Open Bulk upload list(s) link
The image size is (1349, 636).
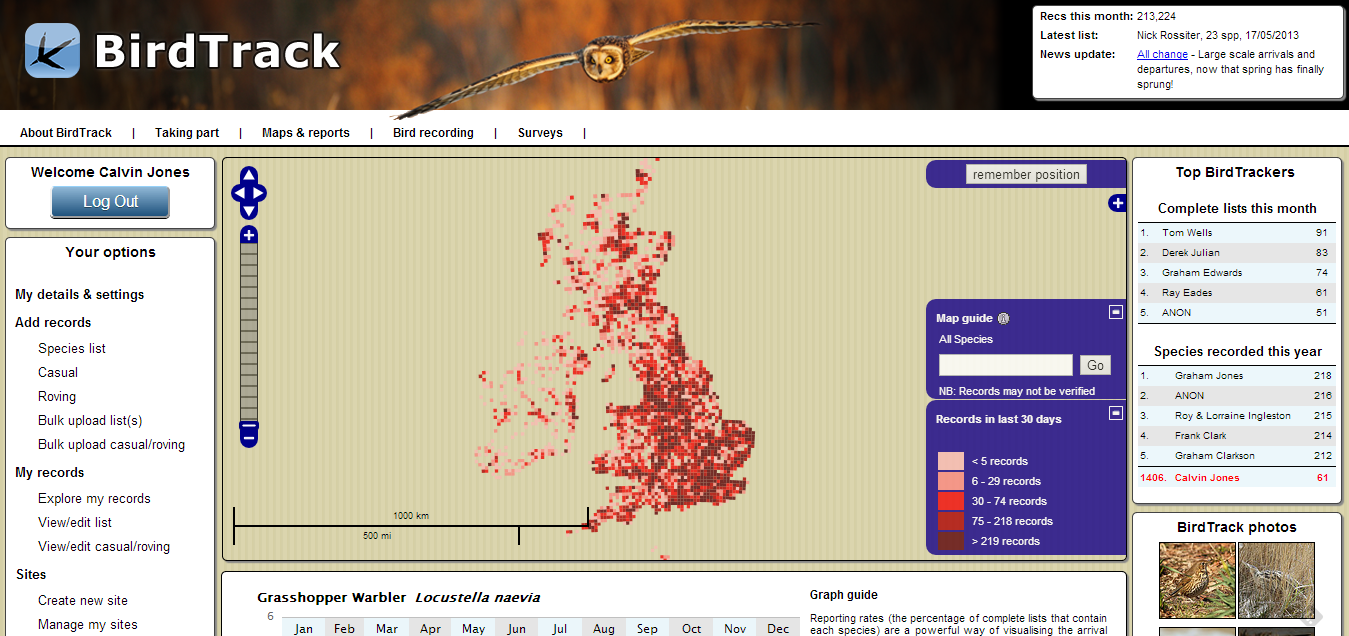[90, 421]
